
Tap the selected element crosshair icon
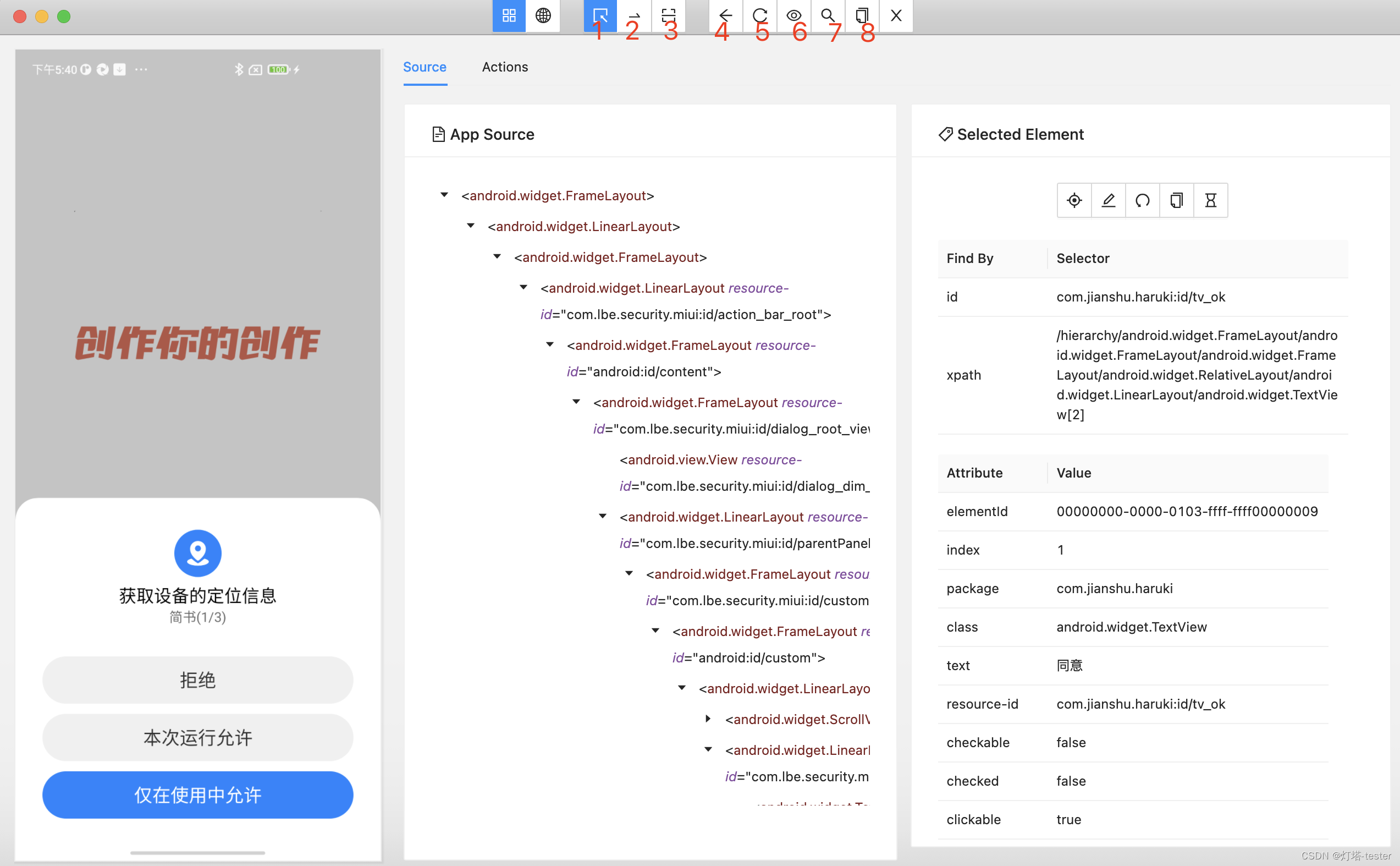point(1074,200)
